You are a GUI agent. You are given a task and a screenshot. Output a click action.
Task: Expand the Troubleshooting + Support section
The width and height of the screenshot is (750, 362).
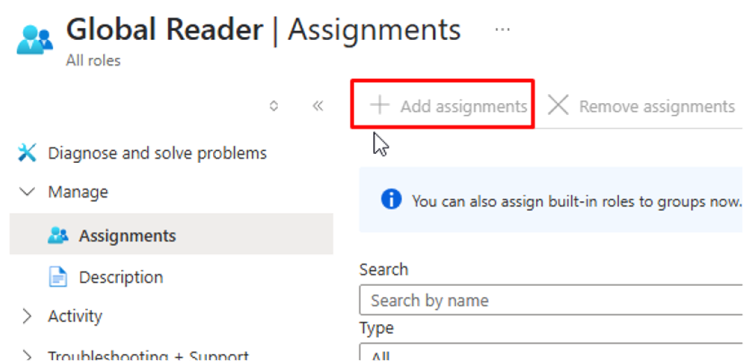point(27,356)
